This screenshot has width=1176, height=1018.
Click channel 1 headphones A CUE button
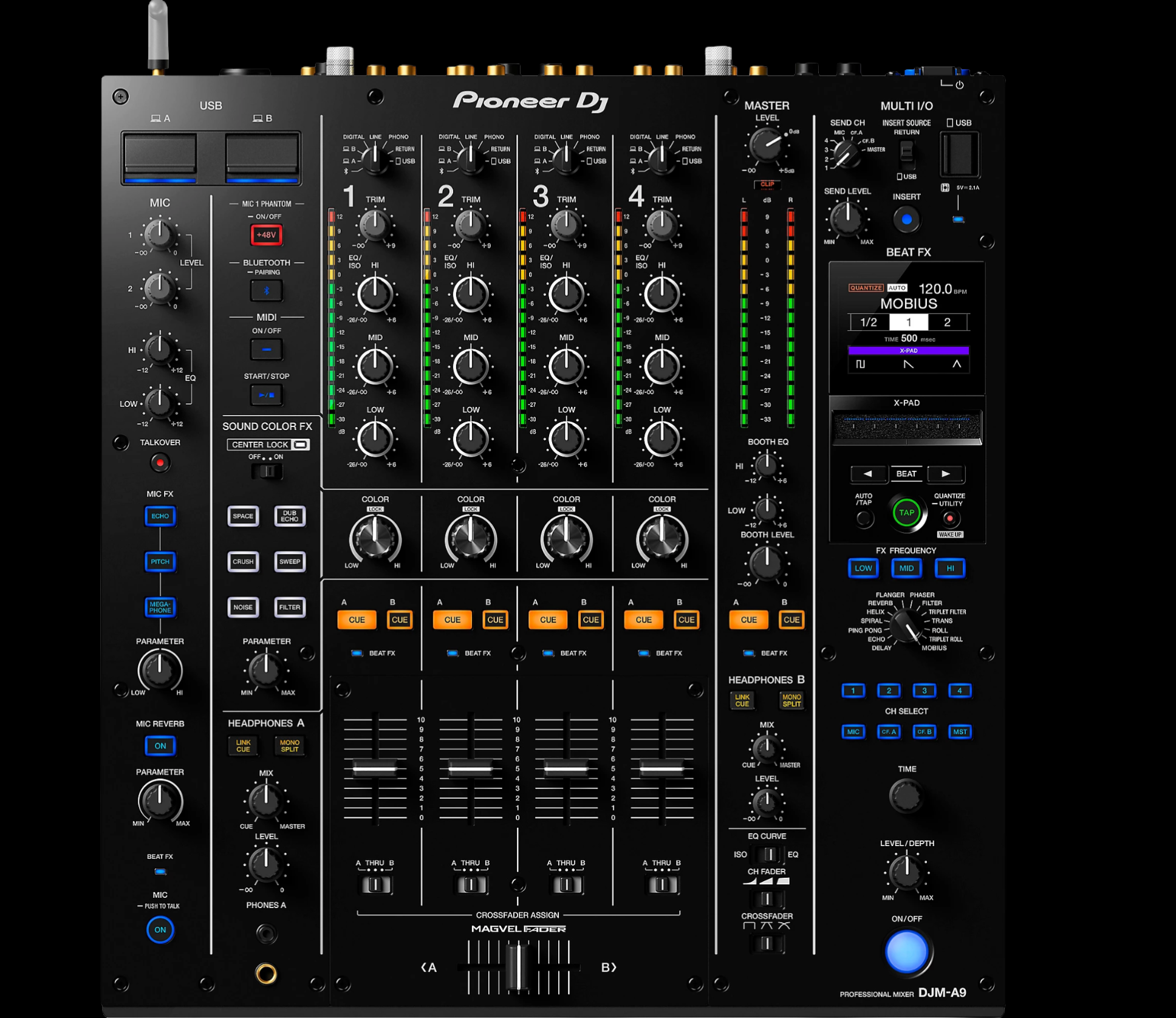click(x=357, y=620)
